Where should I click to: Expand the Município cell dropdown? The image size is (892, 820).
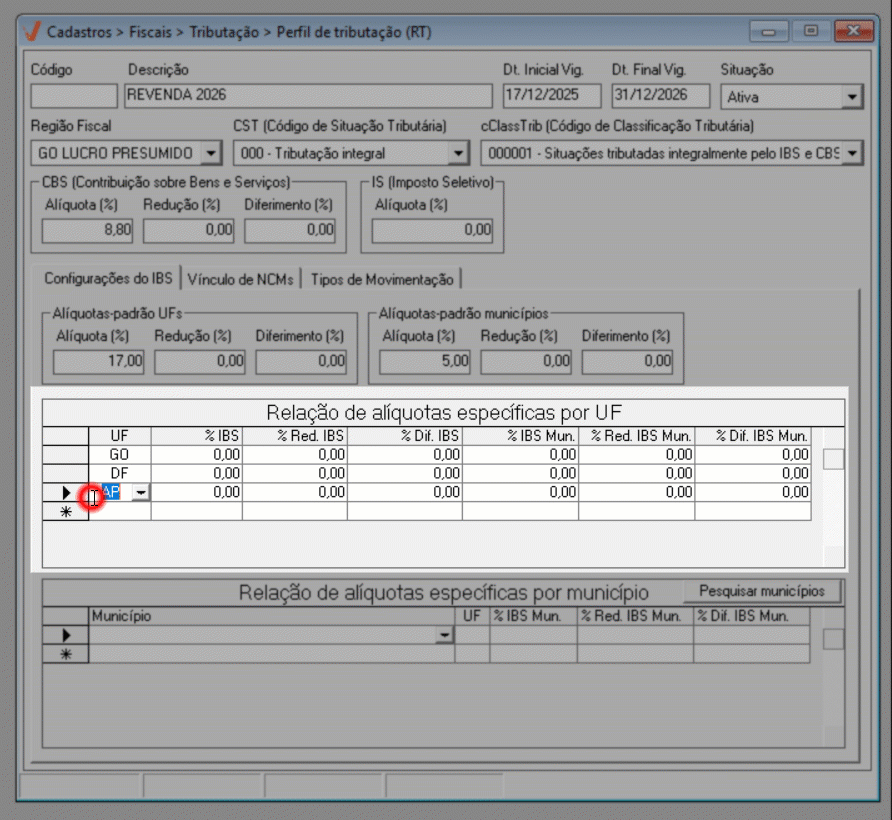[444, 636]
